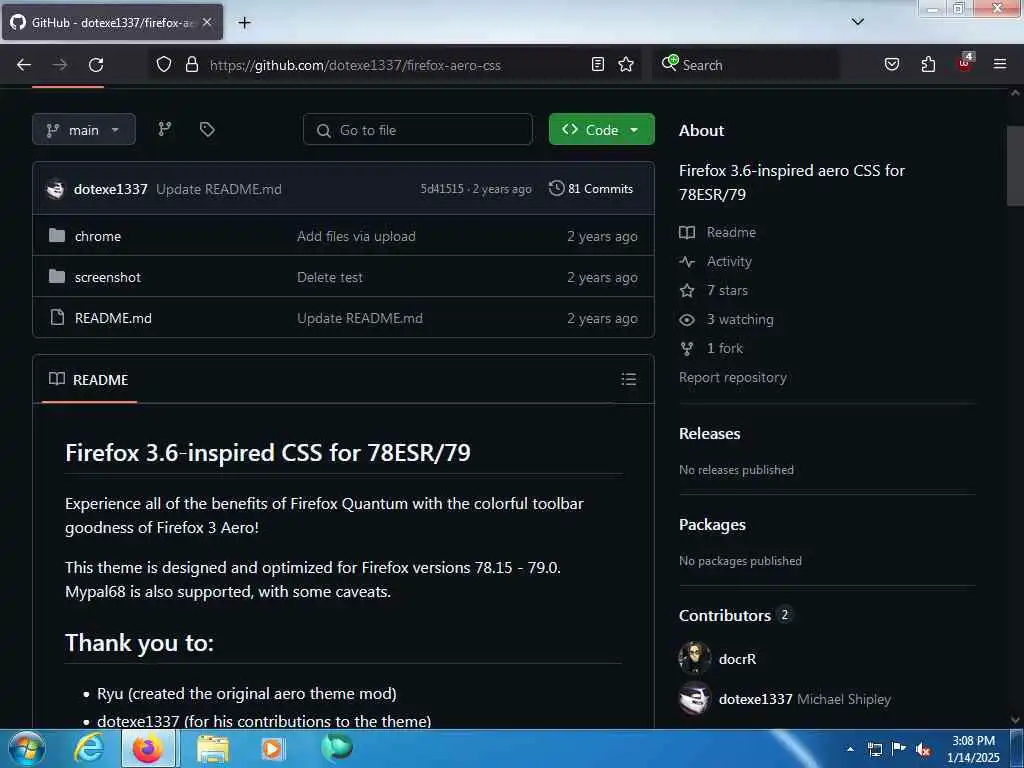Open the Action Center flag icon
Image resolution: width=1024 pixels, height=768 pixels.
coord(899,749)
